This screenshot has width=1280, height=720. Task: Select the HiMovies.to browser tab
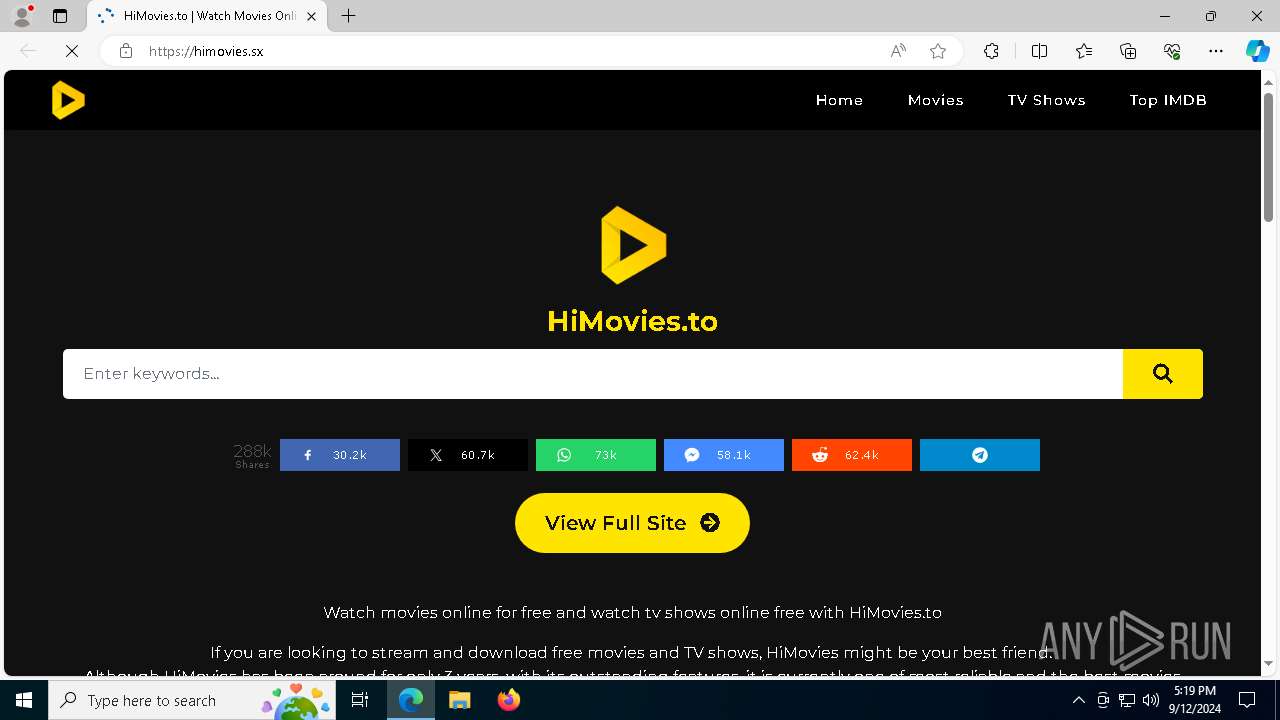click(x=208, y=16)
